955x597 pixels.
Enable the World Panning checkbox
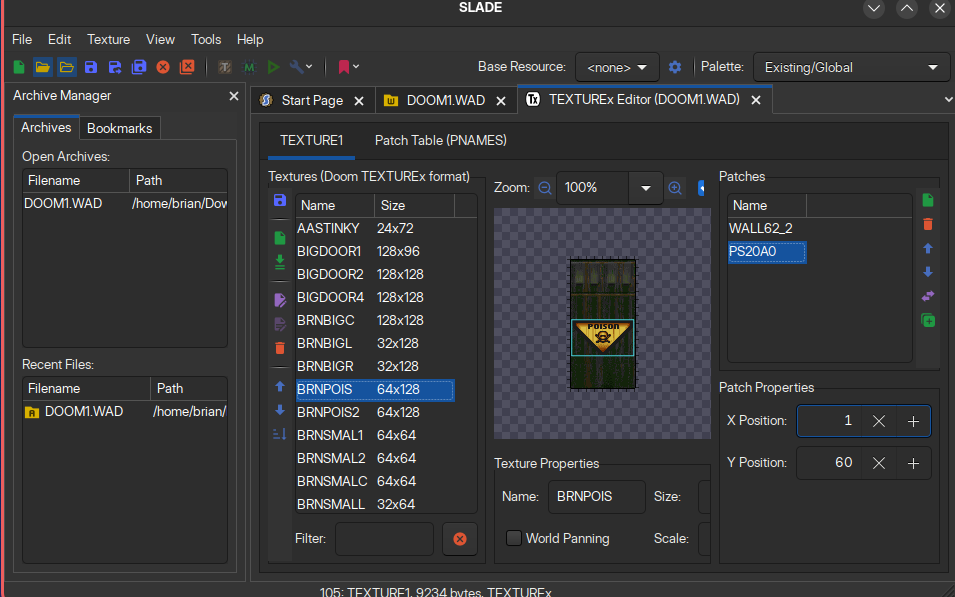(513, 538)
